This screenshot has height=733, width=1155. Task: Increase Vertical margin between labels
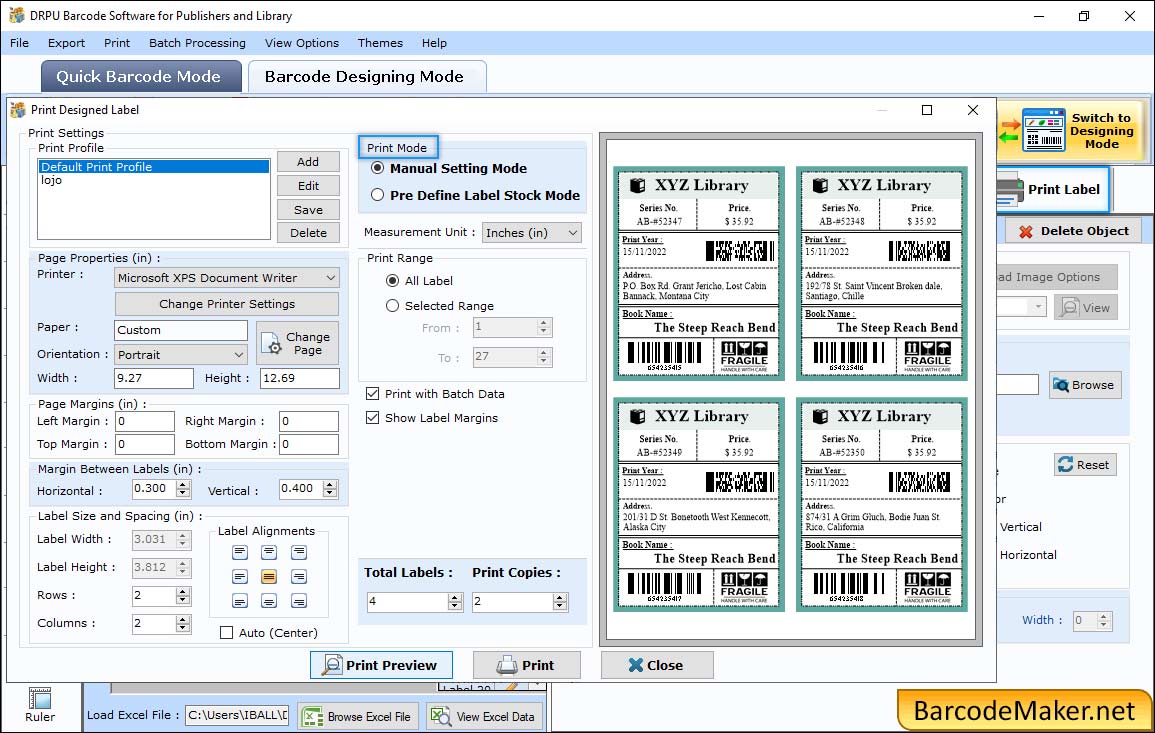point(331,484)
